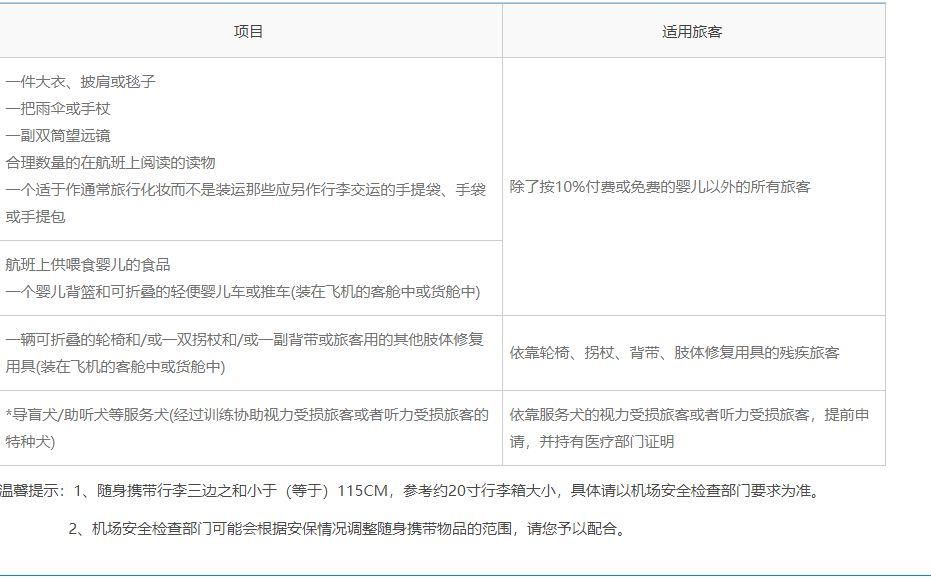931x578 pixels.
Task: Select the line 一副双筒望远镜
Action: (x=58, y=135)
